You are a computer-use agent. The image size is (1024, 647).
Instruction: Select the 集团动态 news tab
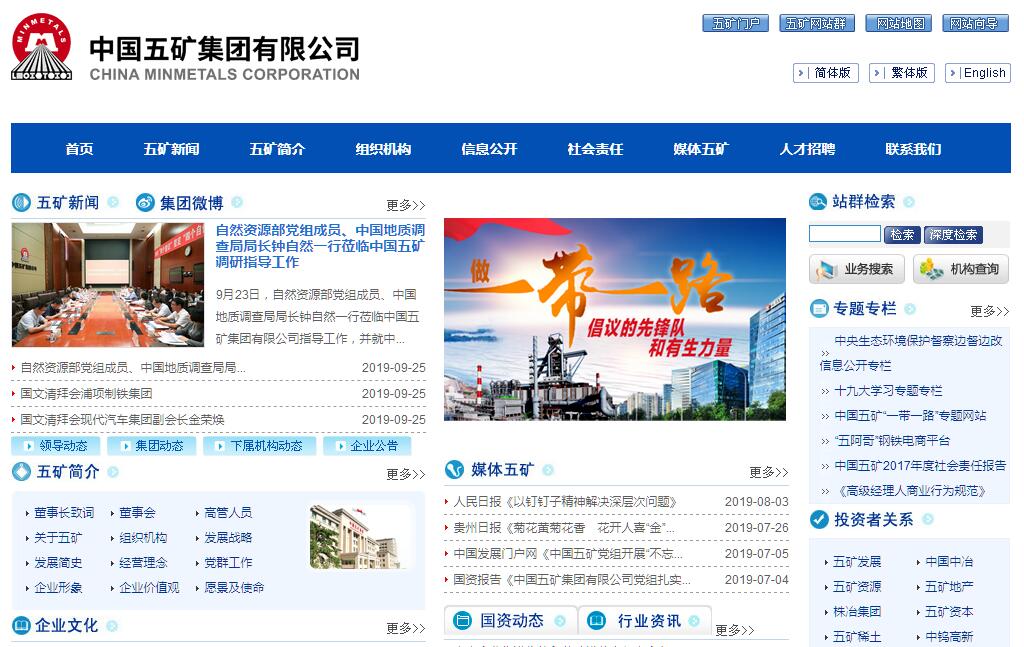tap(152, 446)
